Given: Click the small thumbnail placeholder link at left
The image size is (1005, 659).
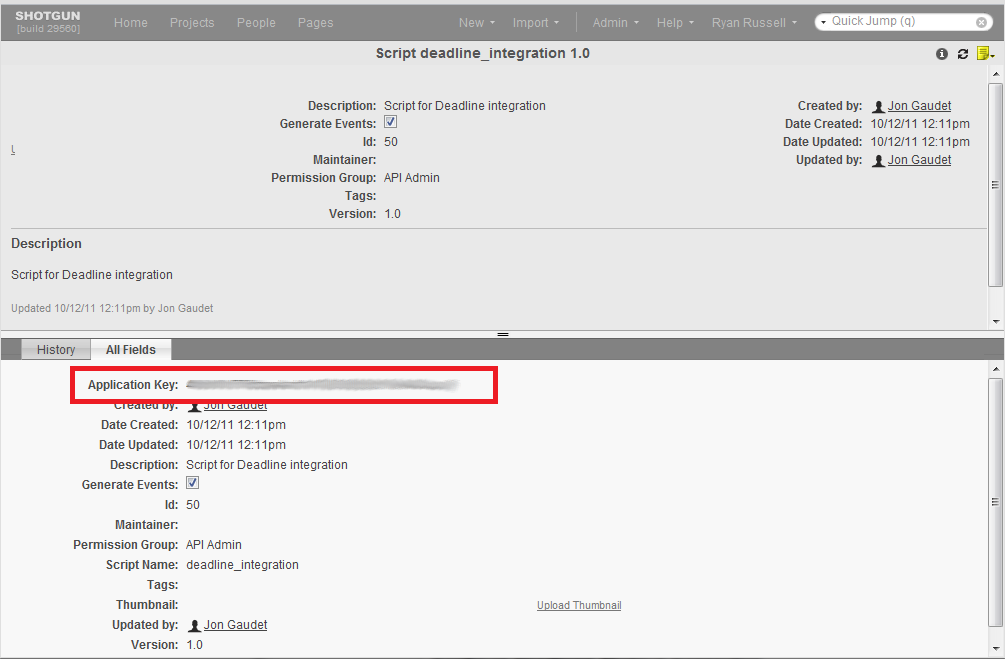Looking at the screenshot, I should click(13, 149).
